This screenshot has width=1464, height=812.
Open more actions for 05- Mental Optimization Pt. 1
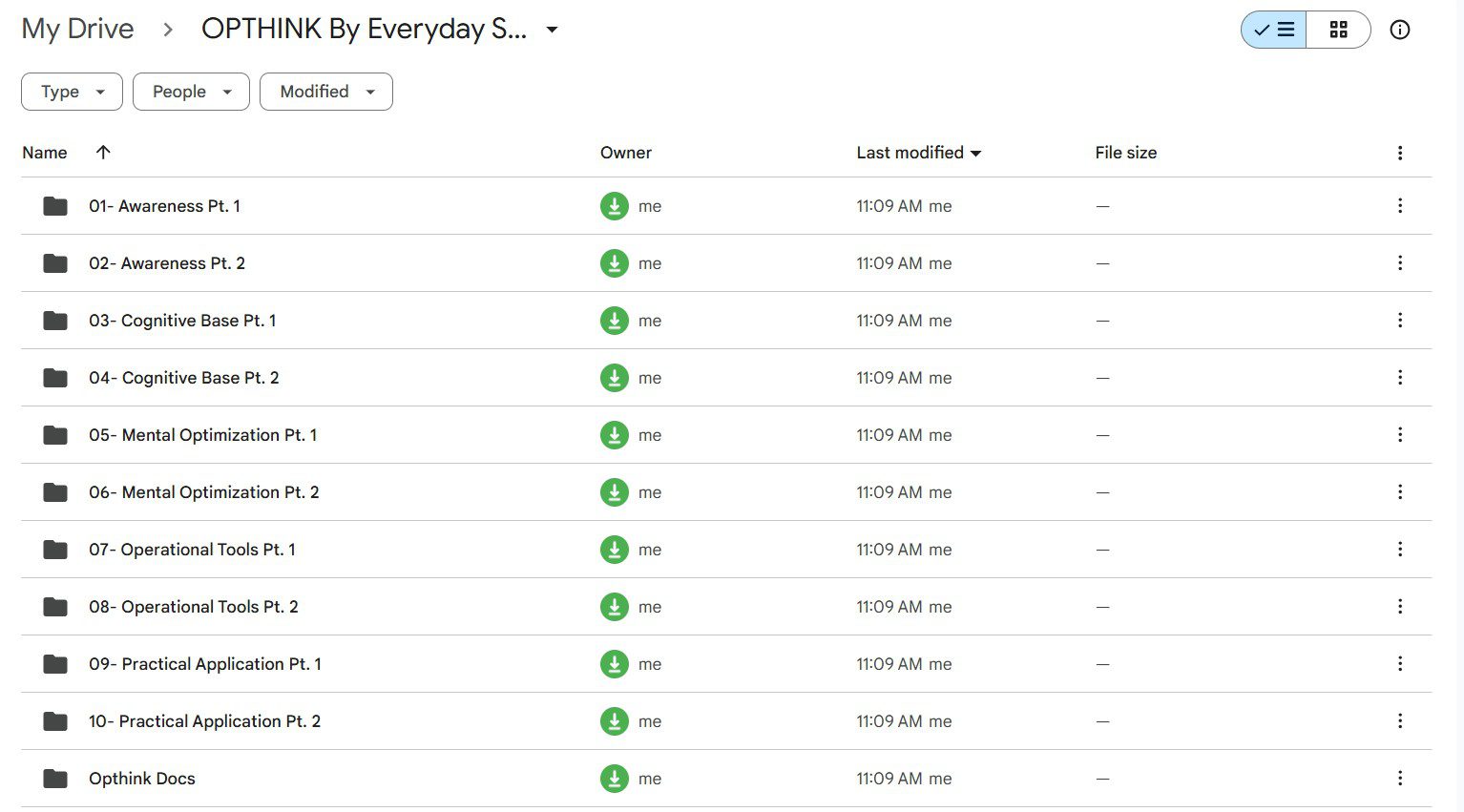point(1400,435)
